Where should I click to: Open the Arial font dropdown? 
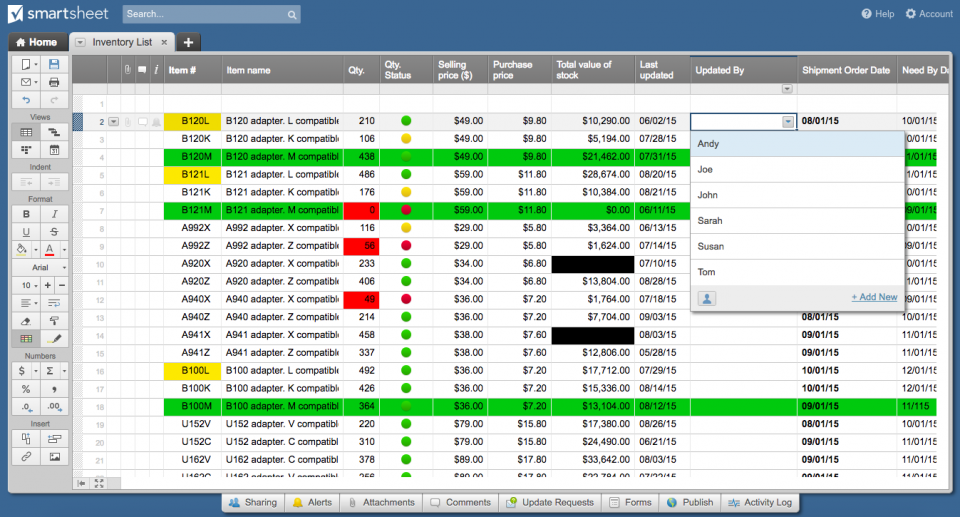40,268
